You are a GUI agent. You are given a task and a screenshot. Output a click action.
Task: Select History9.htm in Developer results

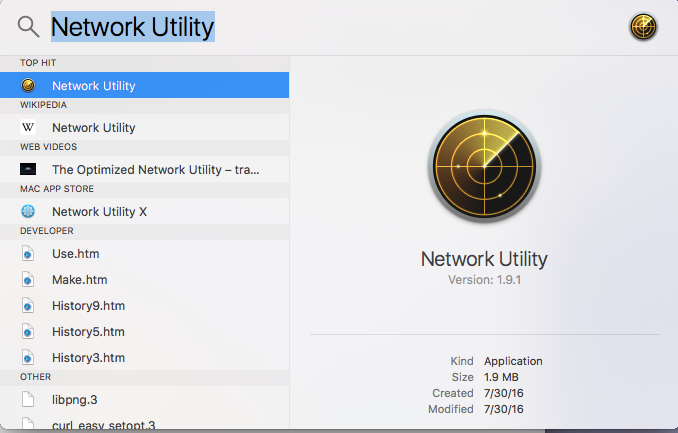pyautogui.click(x=144, y=305)
